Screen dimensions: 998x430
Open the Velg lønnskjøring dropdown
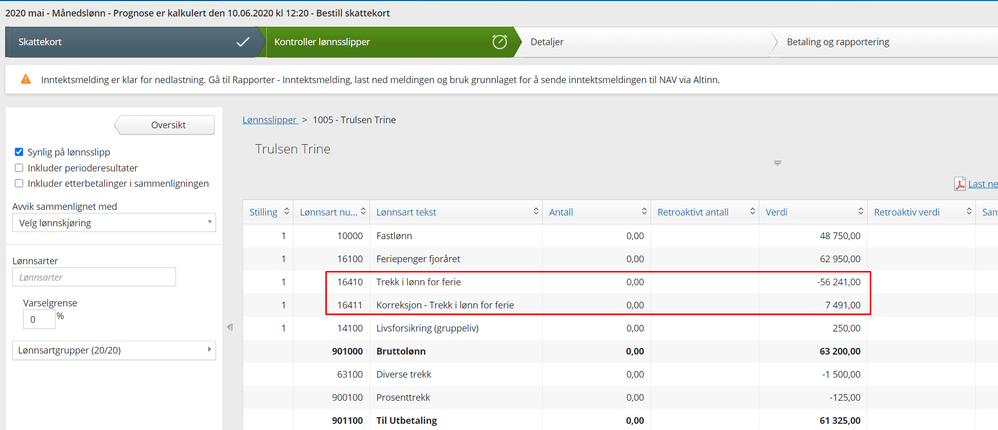[113, 222]
